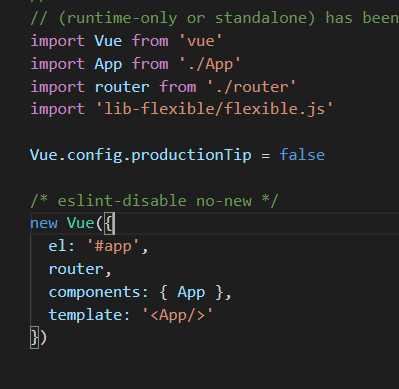Viewport: 399px width, 389px height.
Task: Click the eslint-disable no-new comment
Action: (x=154, y=201)
